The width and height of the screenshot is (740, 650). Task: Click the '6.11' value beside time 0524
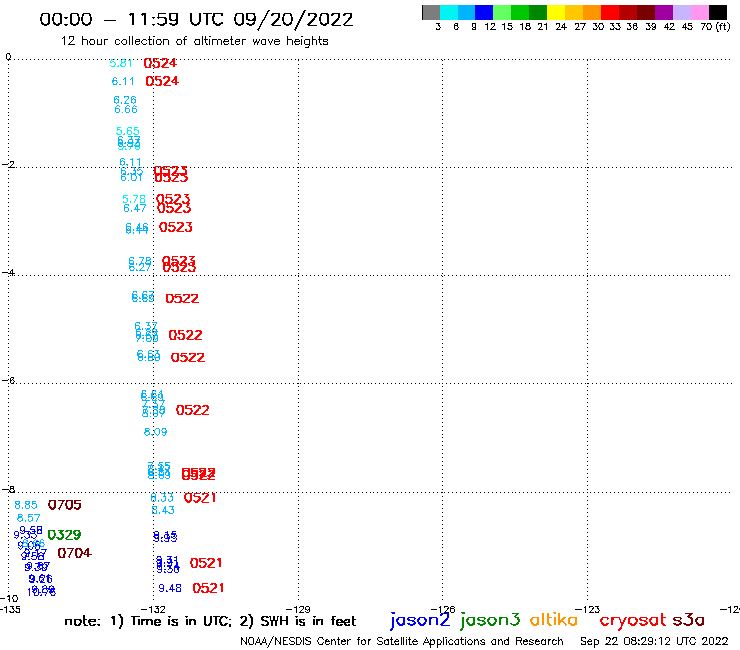tap(123, 81)
